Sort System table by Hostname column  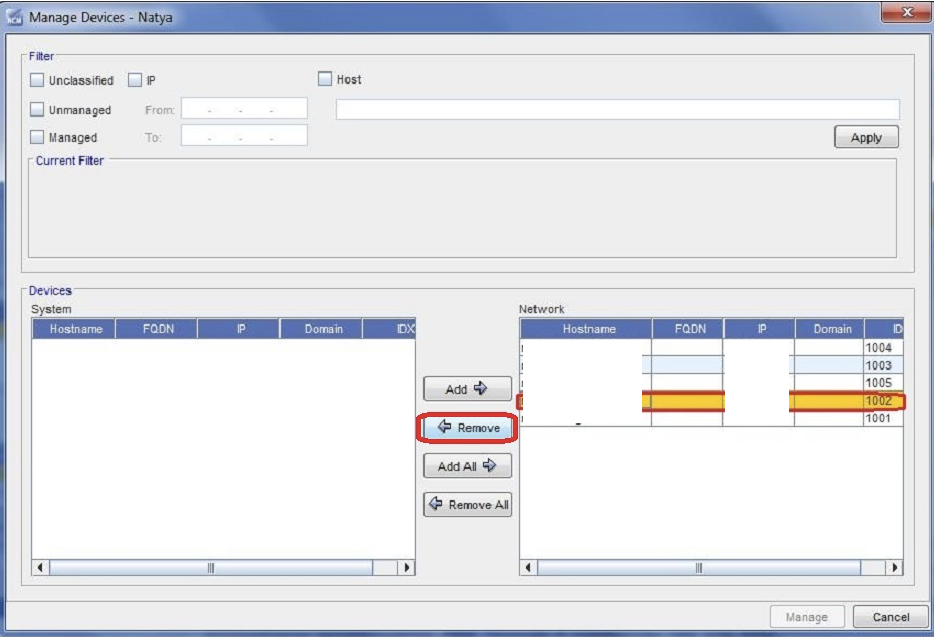coord(74,329)
